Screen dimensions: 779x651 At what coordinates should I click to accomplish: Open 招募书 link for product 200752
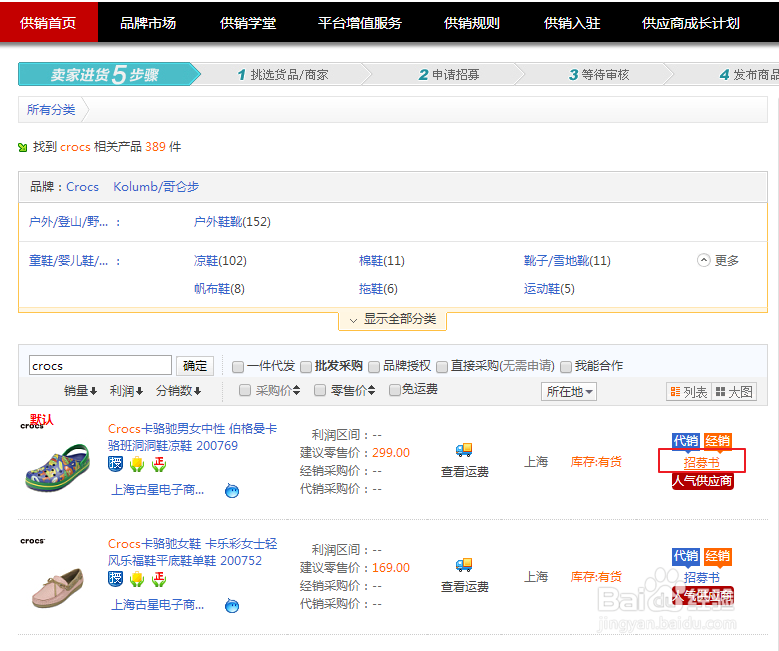pos(701,577)
